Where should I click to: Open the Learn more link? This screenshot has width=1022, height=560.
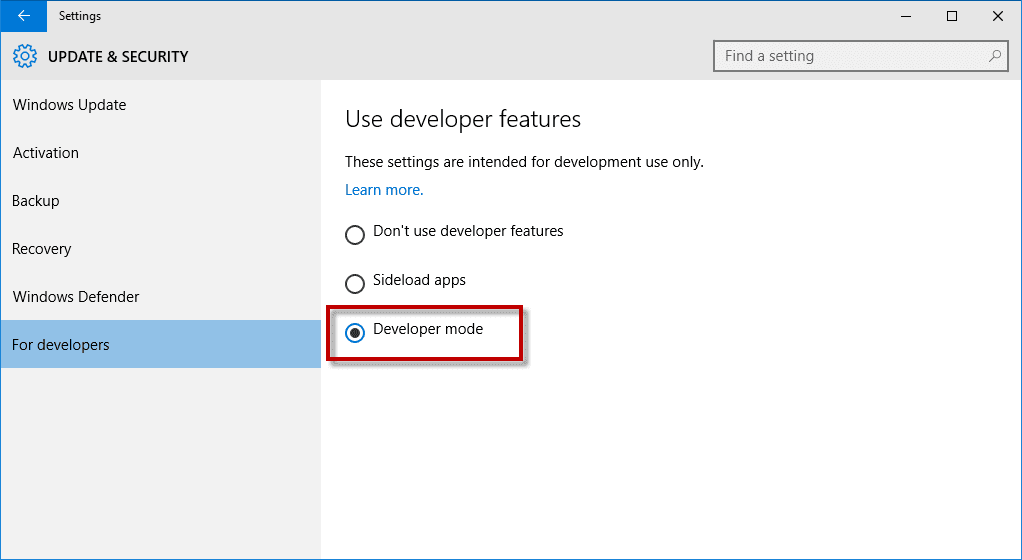pos(384,190)
